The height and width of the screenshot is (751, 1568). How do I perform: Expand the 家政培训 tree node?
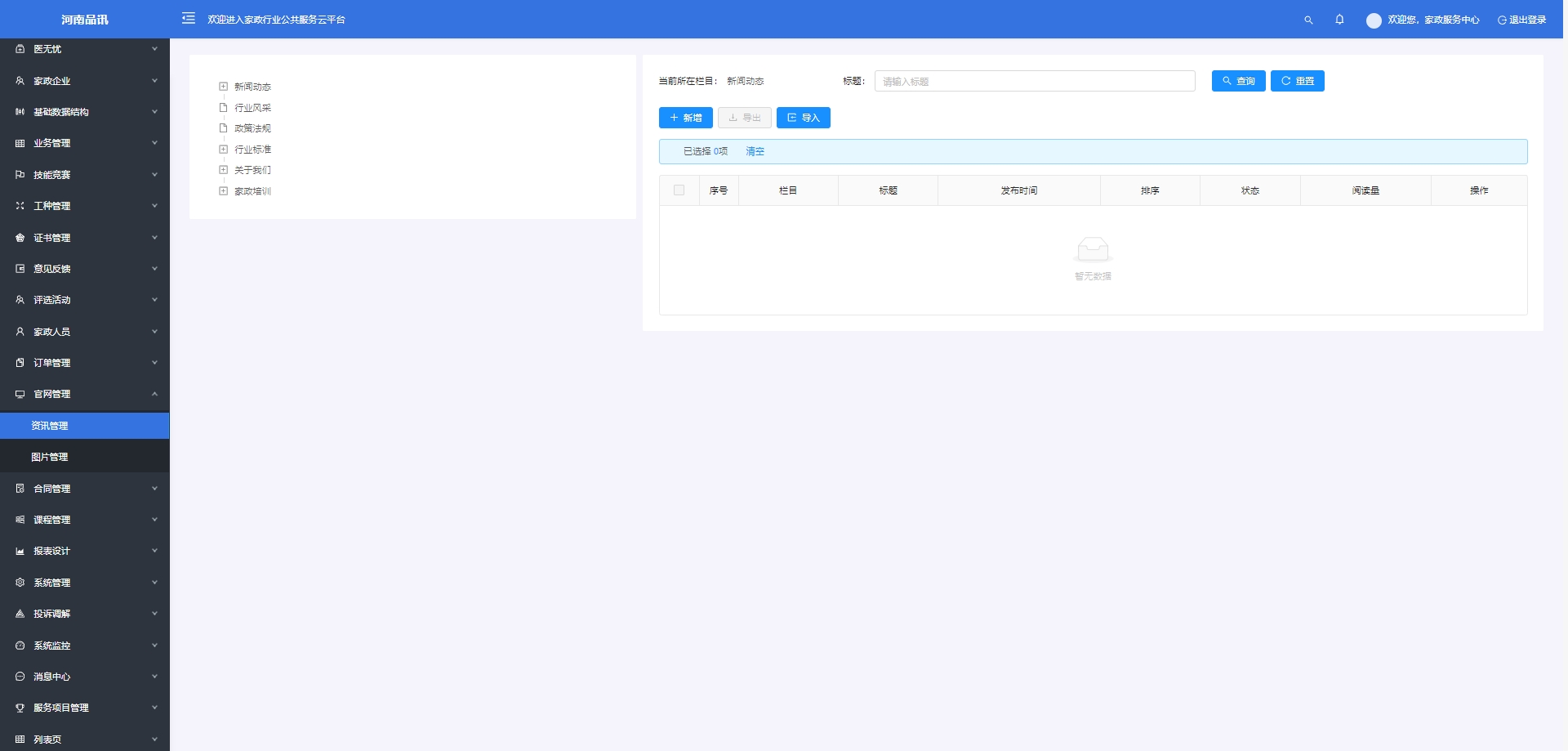(x=223, y=191)
